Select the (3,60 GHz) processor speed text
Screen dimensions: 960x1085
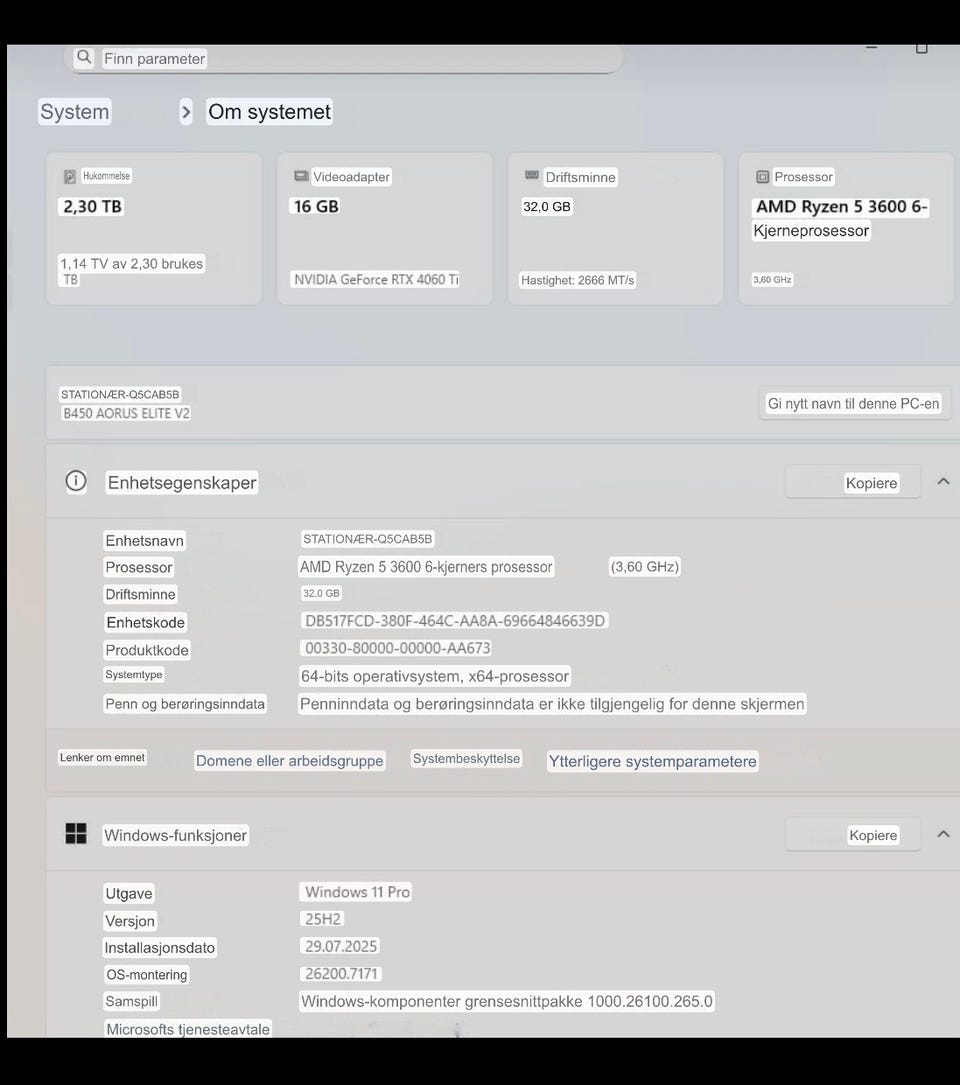pos(644,567)
